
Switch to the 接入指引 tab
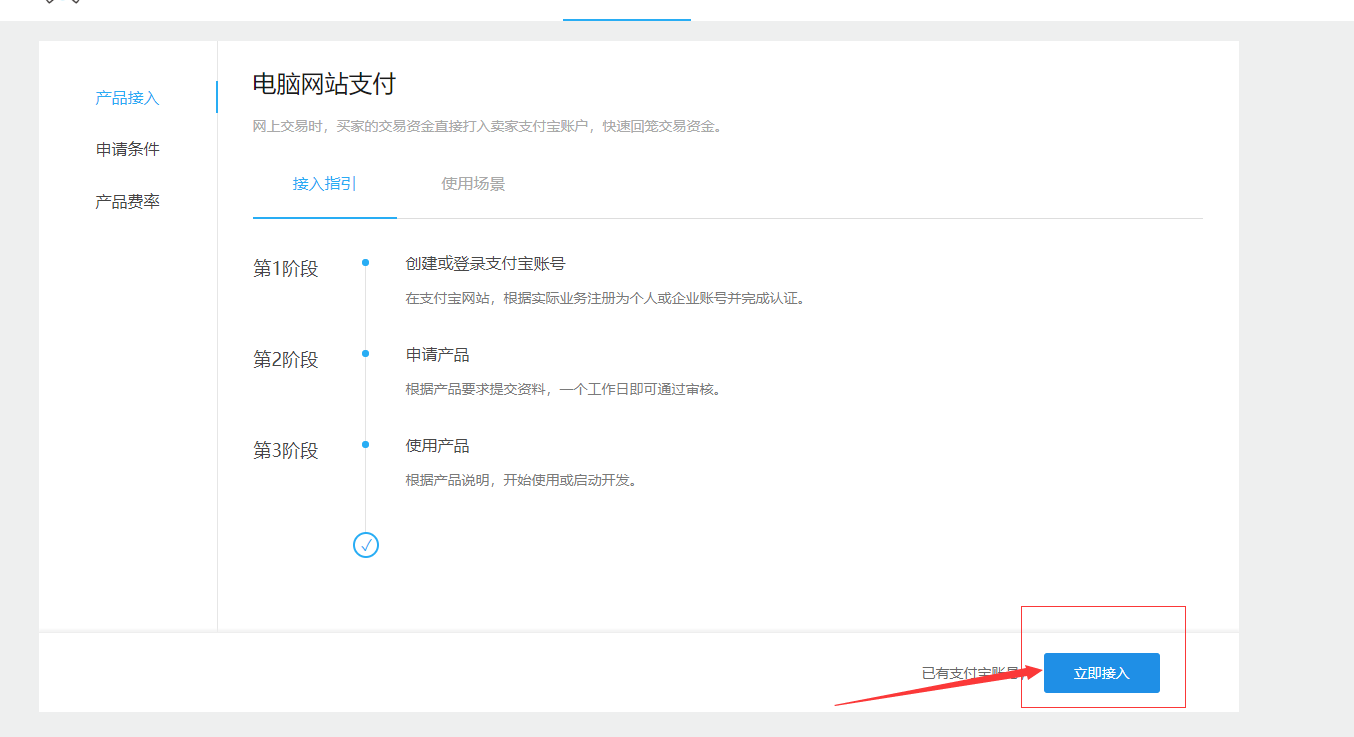click(325, 184)
